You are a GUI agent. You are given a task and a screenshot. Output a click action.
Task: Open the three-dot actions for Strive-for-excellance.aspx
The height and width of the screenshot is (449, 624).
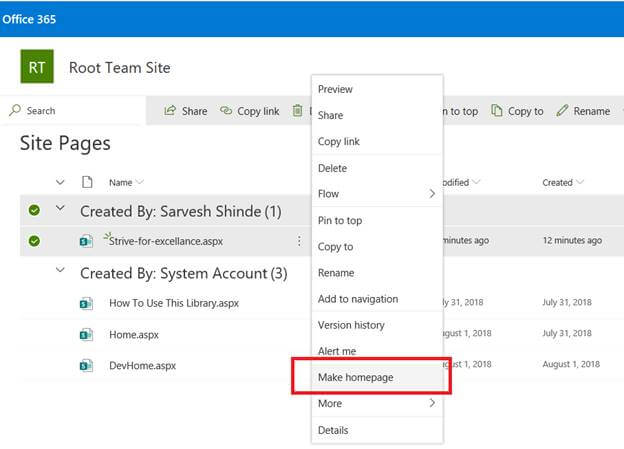coord(299,240)
